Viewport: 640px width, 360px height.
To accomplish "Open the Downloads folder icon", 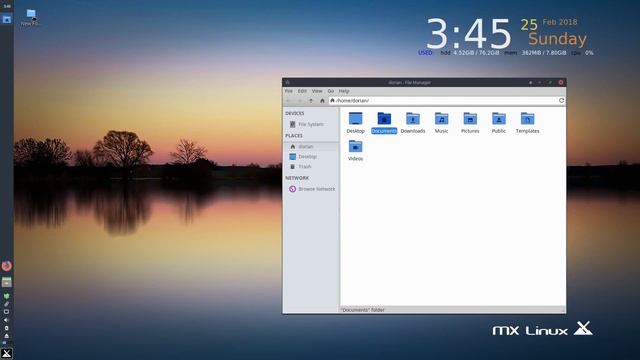I will click(413, 119).
